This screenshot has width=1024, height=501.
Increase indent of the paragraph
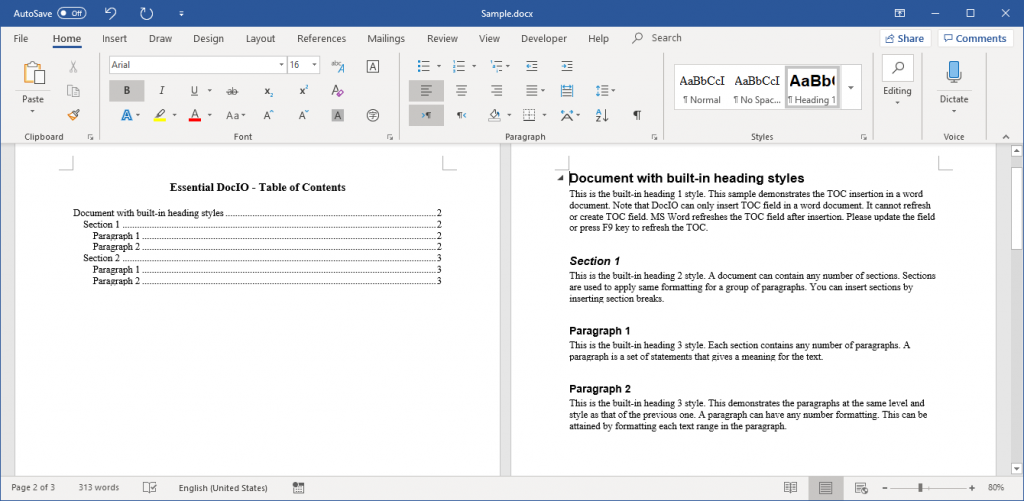[567, 66]
